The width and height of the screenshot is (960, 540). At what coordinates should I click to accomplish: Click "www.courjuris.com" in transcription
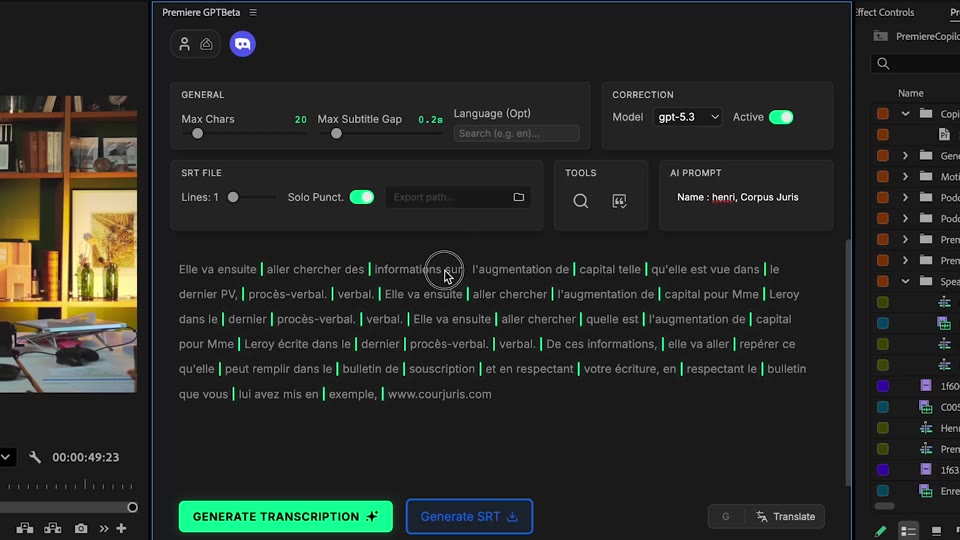[x=440, y=394]
